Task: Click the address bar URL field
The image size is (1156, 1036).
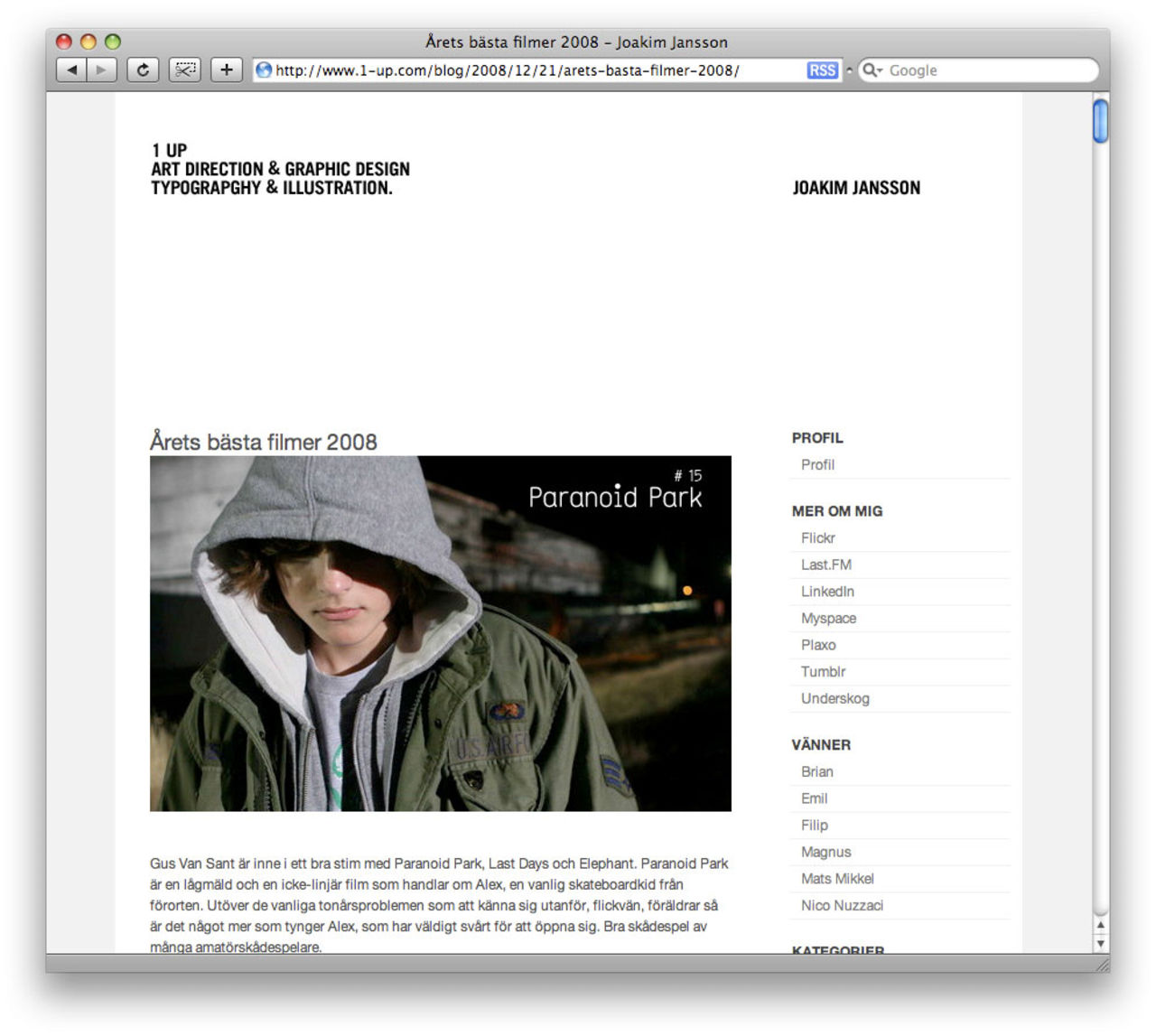Action: pos(547,70)
